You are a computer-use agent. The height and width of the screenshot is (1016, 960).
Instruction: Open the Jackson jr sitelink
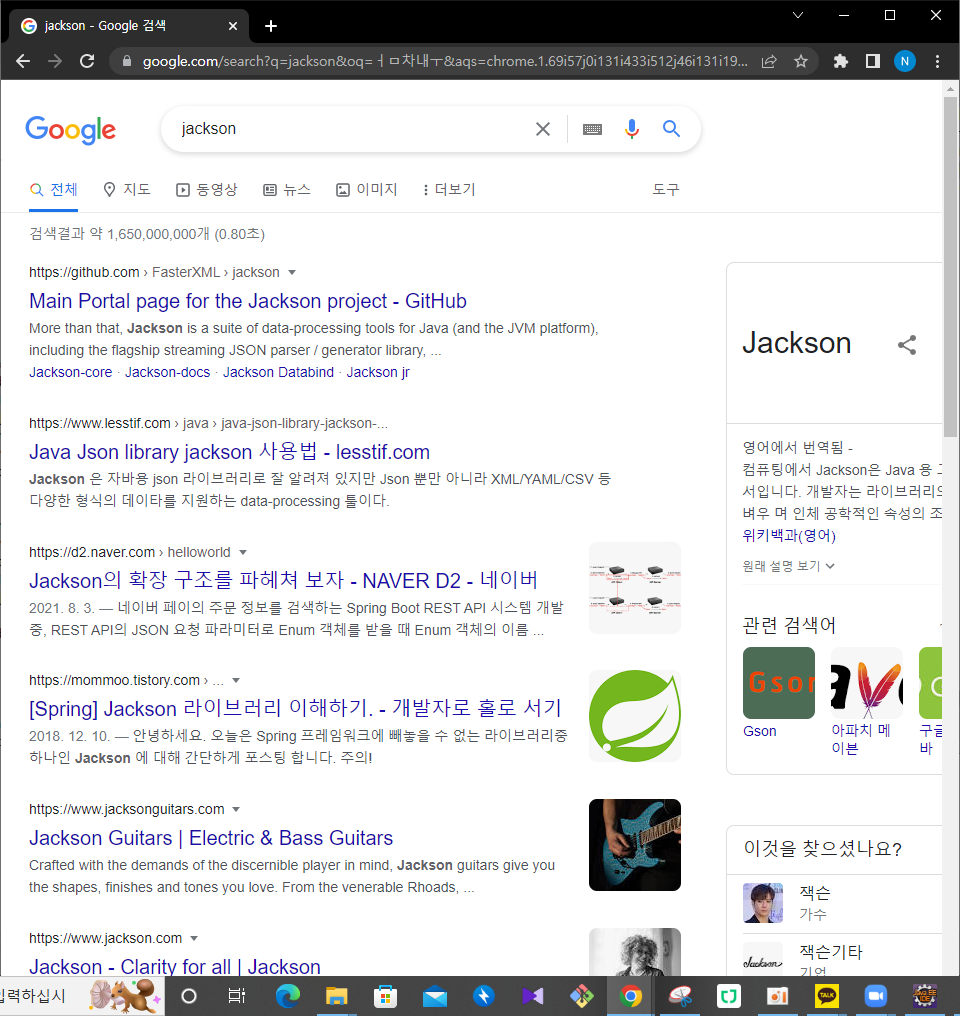(378, 373)
